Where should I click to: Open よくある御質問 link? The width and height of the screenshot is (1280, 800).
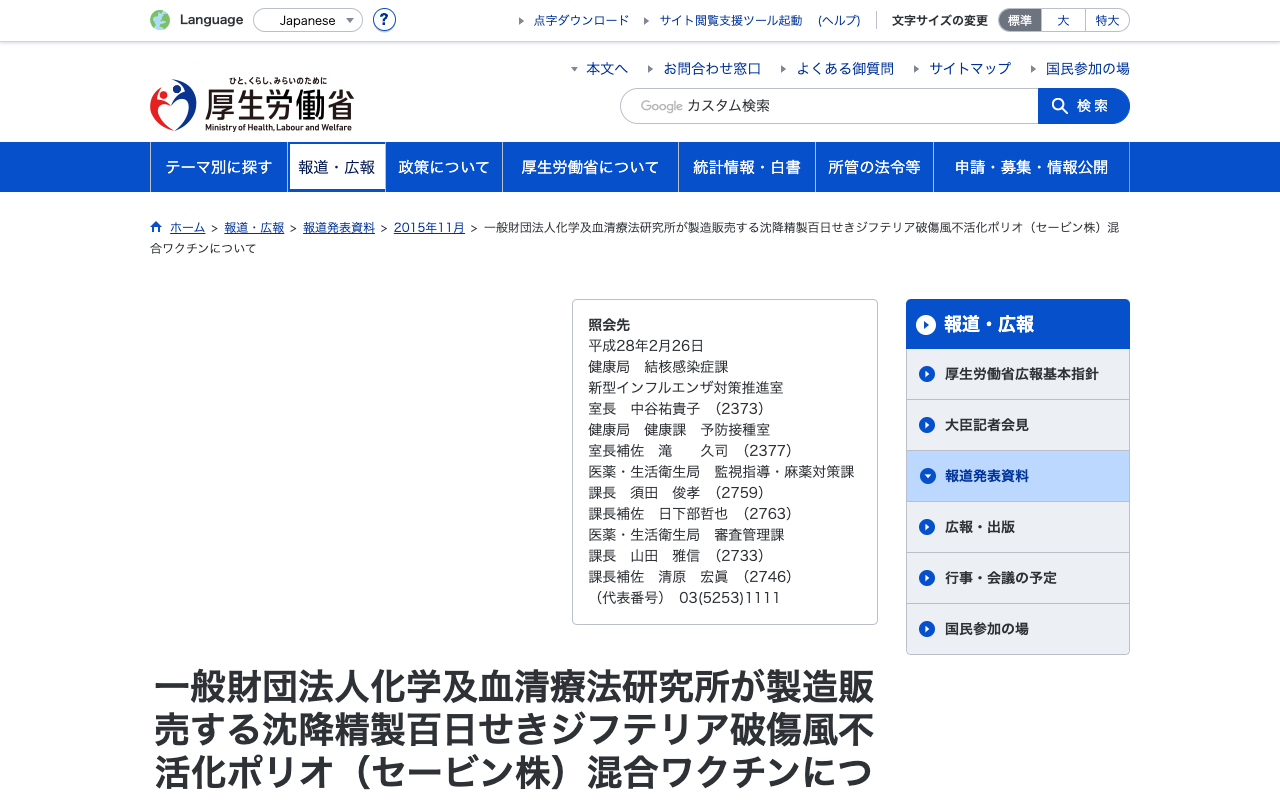coord(845,68)
